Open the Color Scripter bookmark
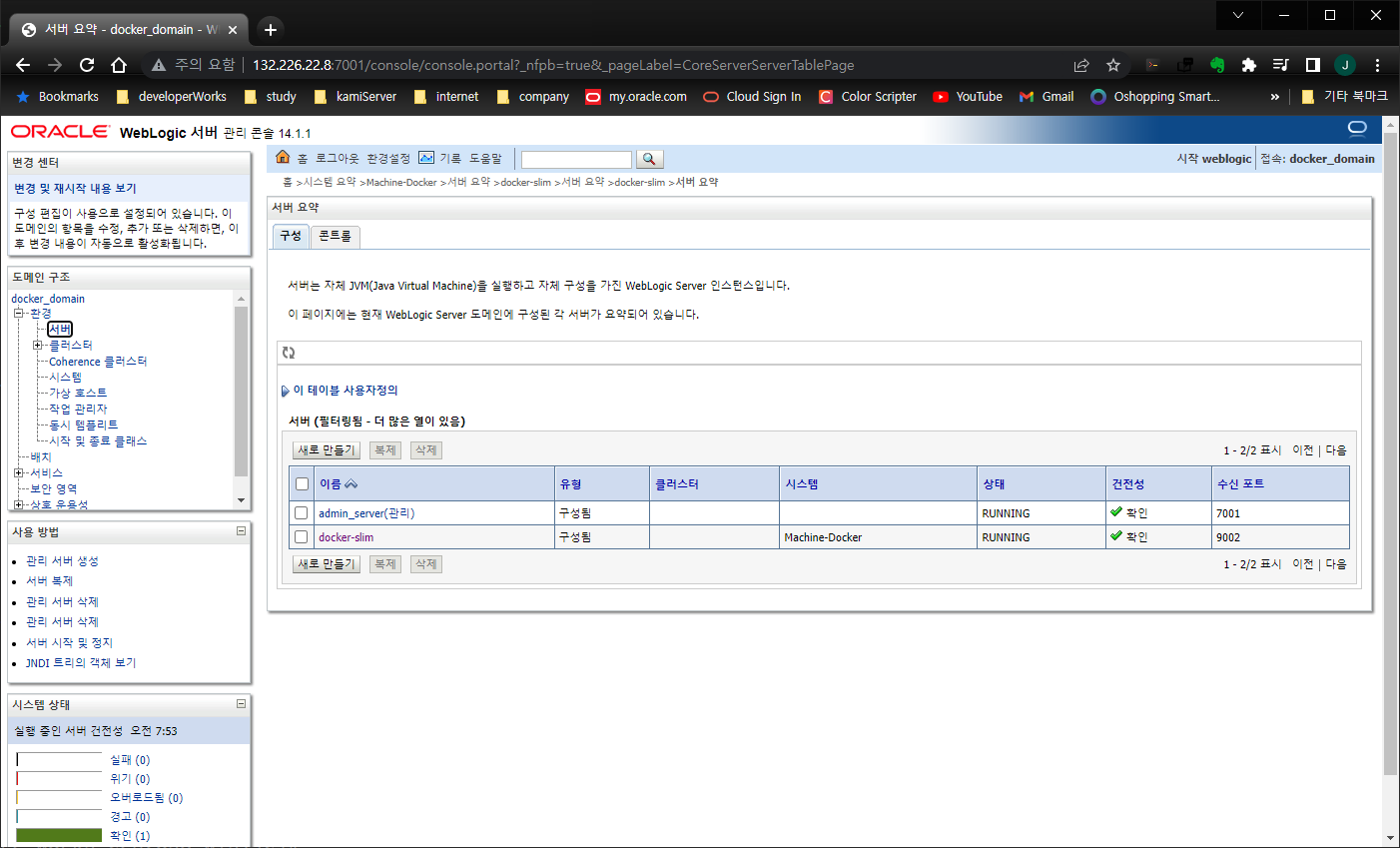1400x848 pixels. (x=867, y=97)
